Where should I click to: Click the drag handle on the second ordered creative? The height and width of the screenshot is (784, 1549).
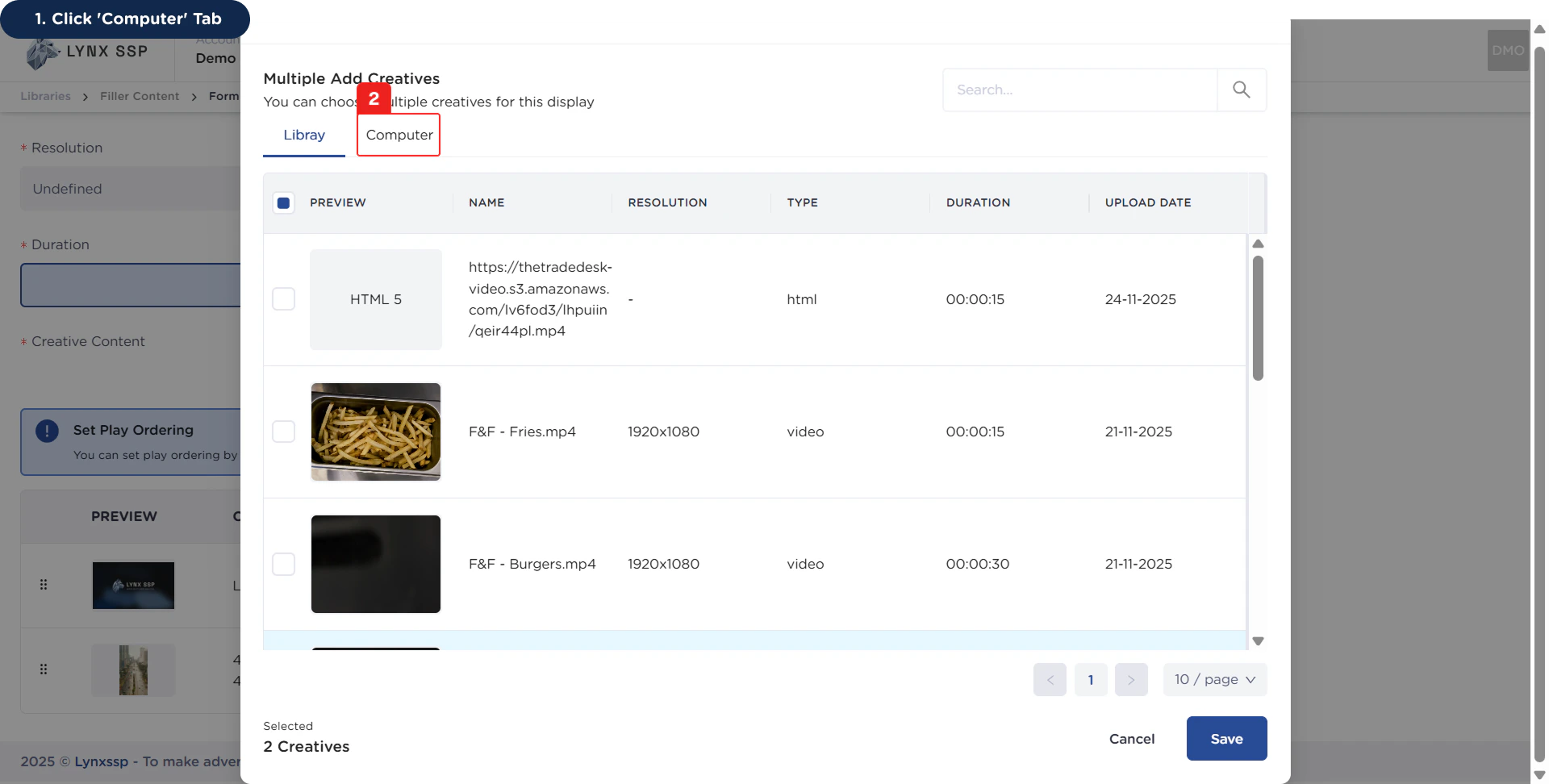(44, 669)
